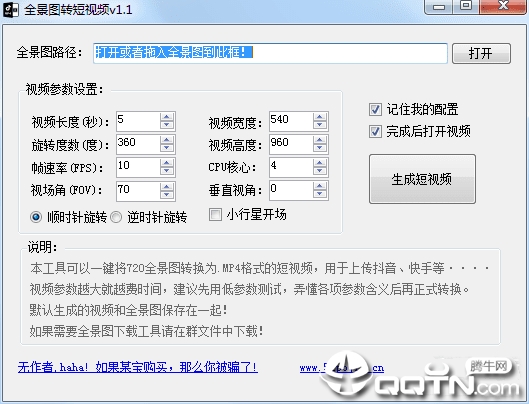
Task: Uncheck 完成后打开视频 option
Action: [x=375, y=132]
